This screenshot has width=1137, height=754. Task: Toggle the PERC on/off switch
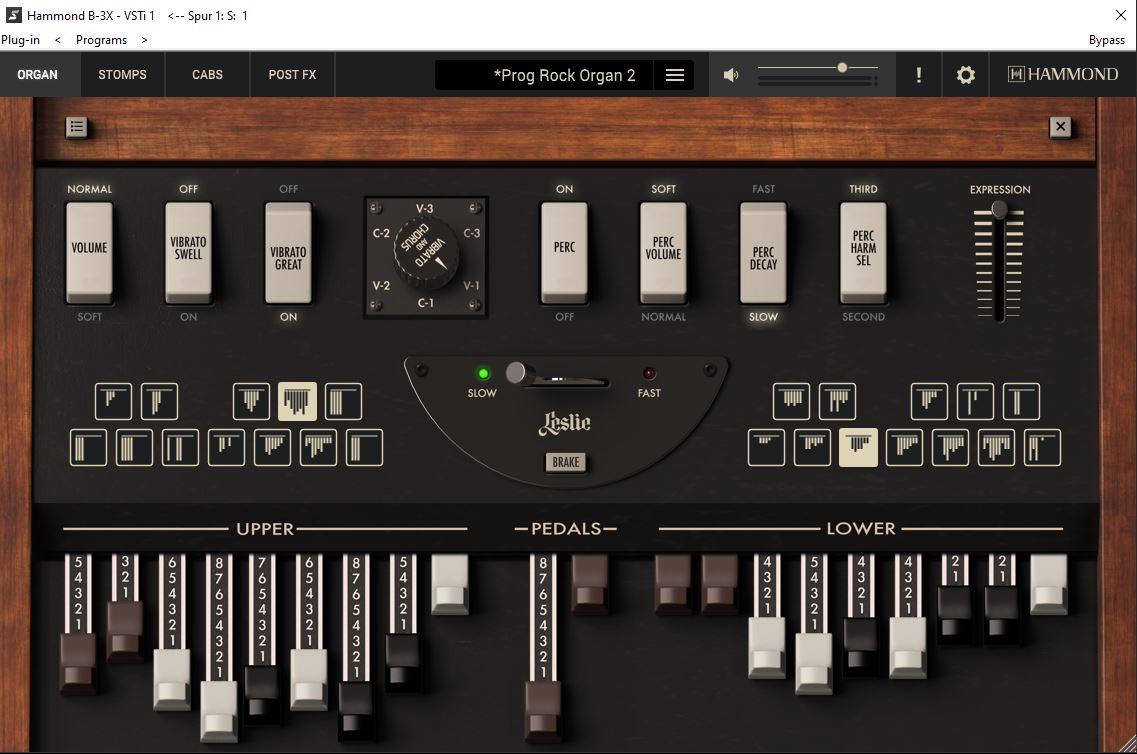[x=564, y=252]
